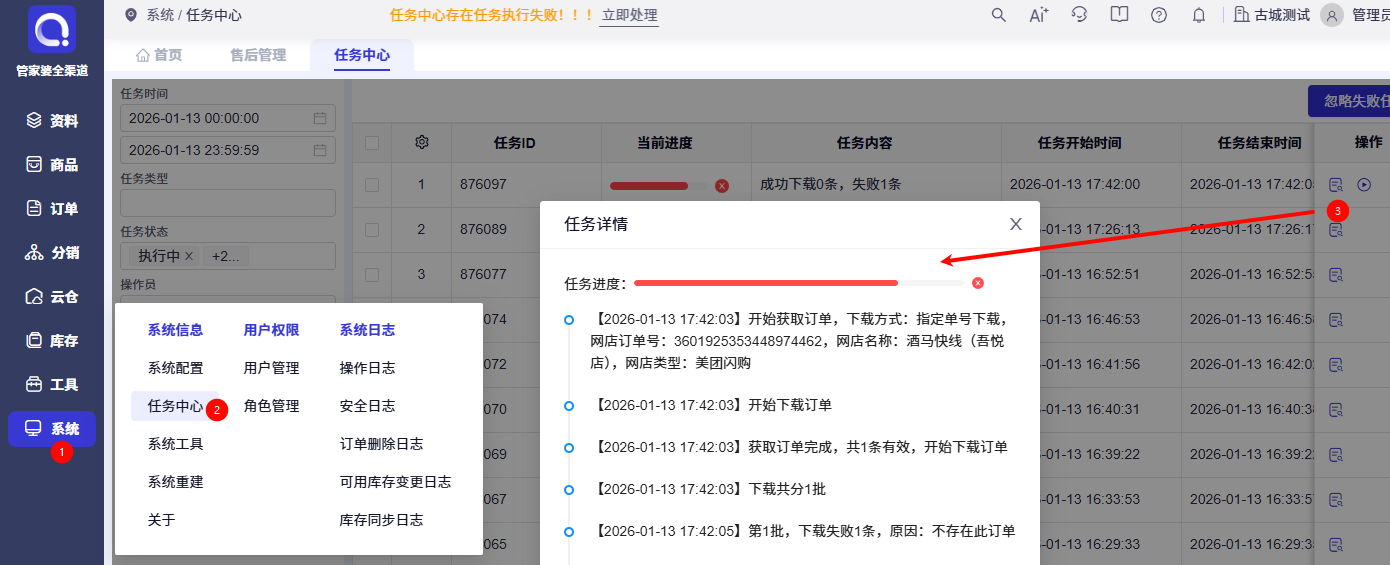
Task: Open the 任务状态 multi-select dropdown
Action: point(227,256)
